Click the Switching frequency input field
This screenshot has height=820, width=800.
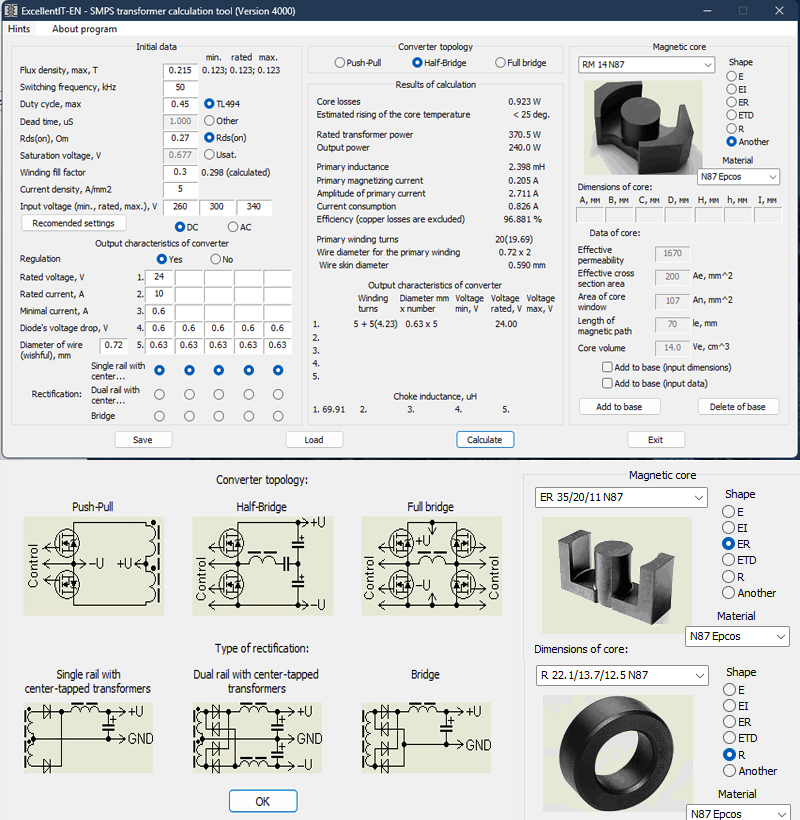[181, 88]
